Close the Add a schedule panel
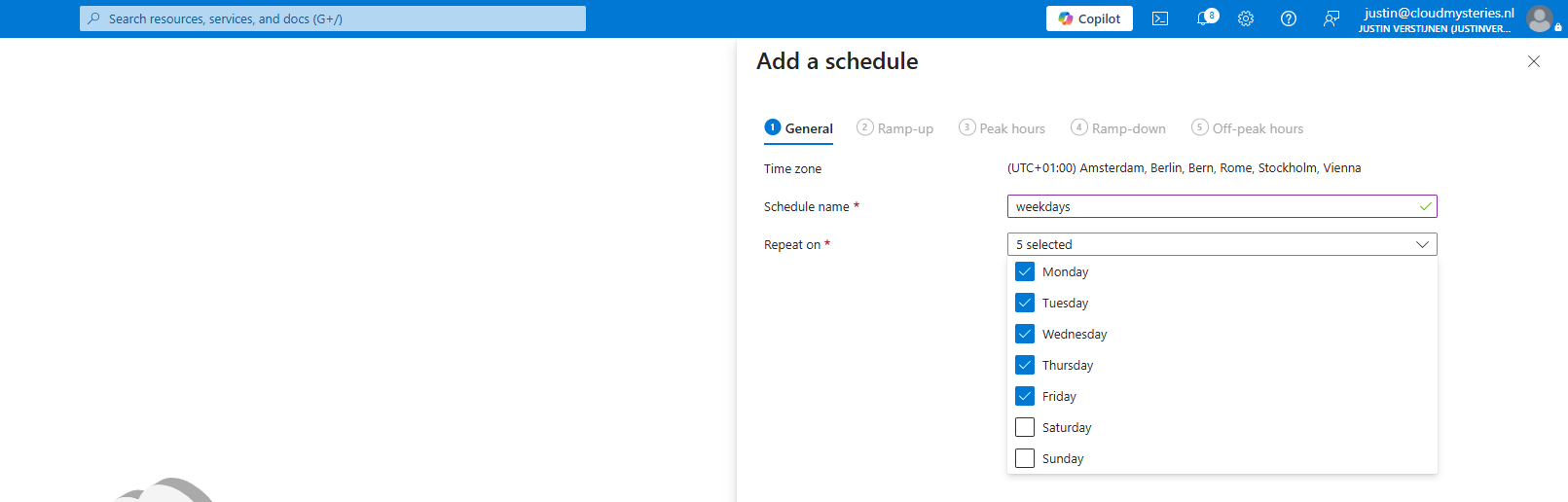1568x502 pixels. click(x=1534, y=61)
